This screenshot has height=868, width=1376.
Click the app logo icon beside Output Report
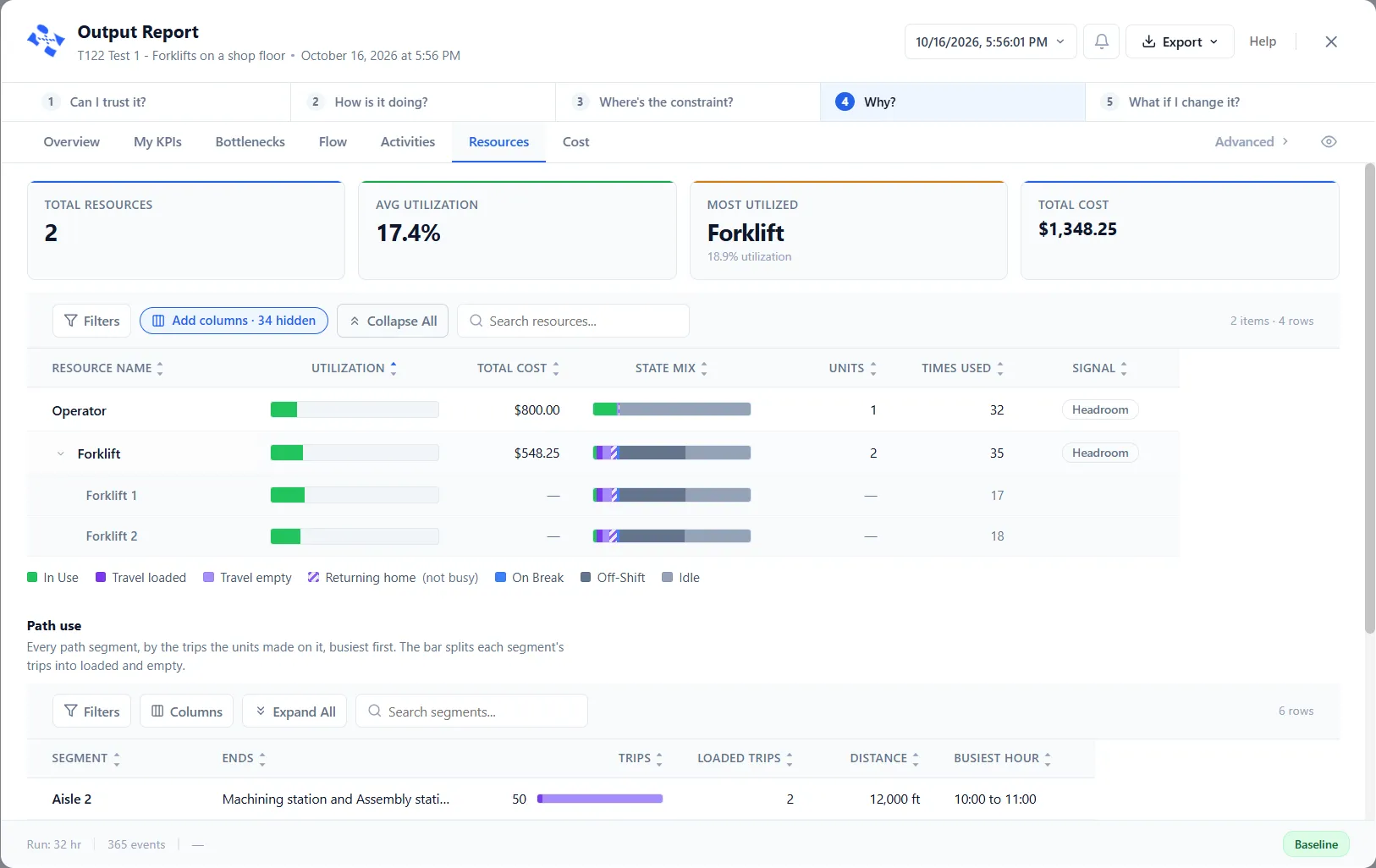point(46,41)
